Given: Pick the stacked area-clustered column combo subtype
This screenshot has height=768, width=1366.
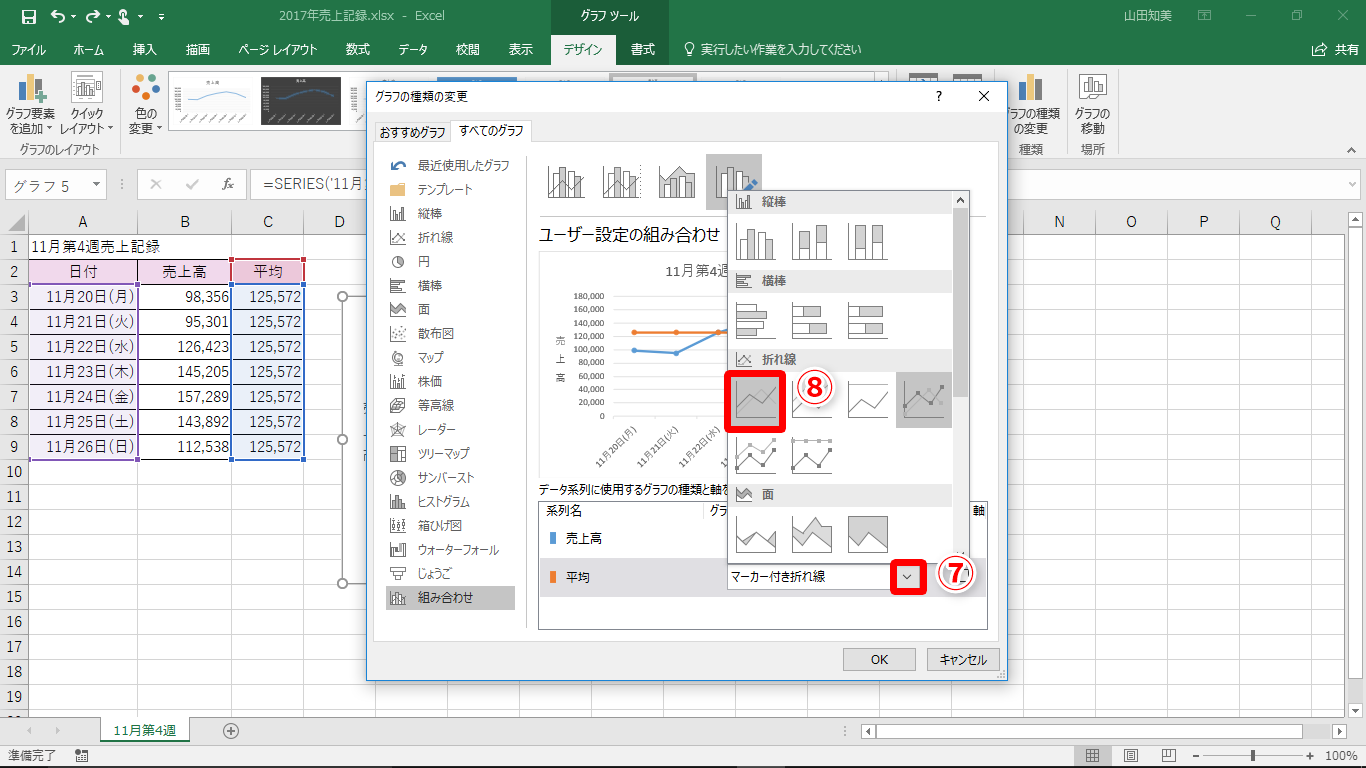Looking at the screenshot, I should pos(678,181).
